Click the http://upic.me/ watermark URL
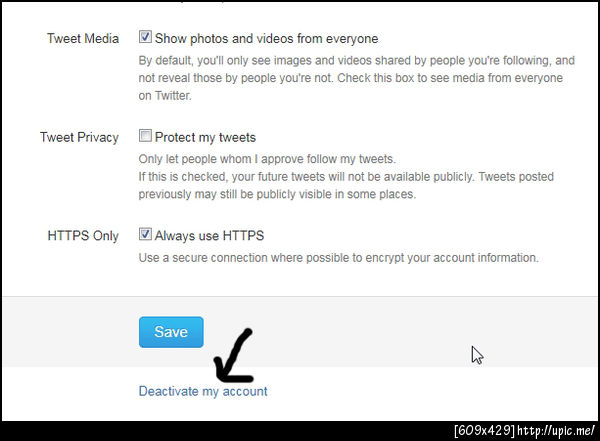Image resolution: width=600 pixels, height=441 pixels. coord(556,431)
